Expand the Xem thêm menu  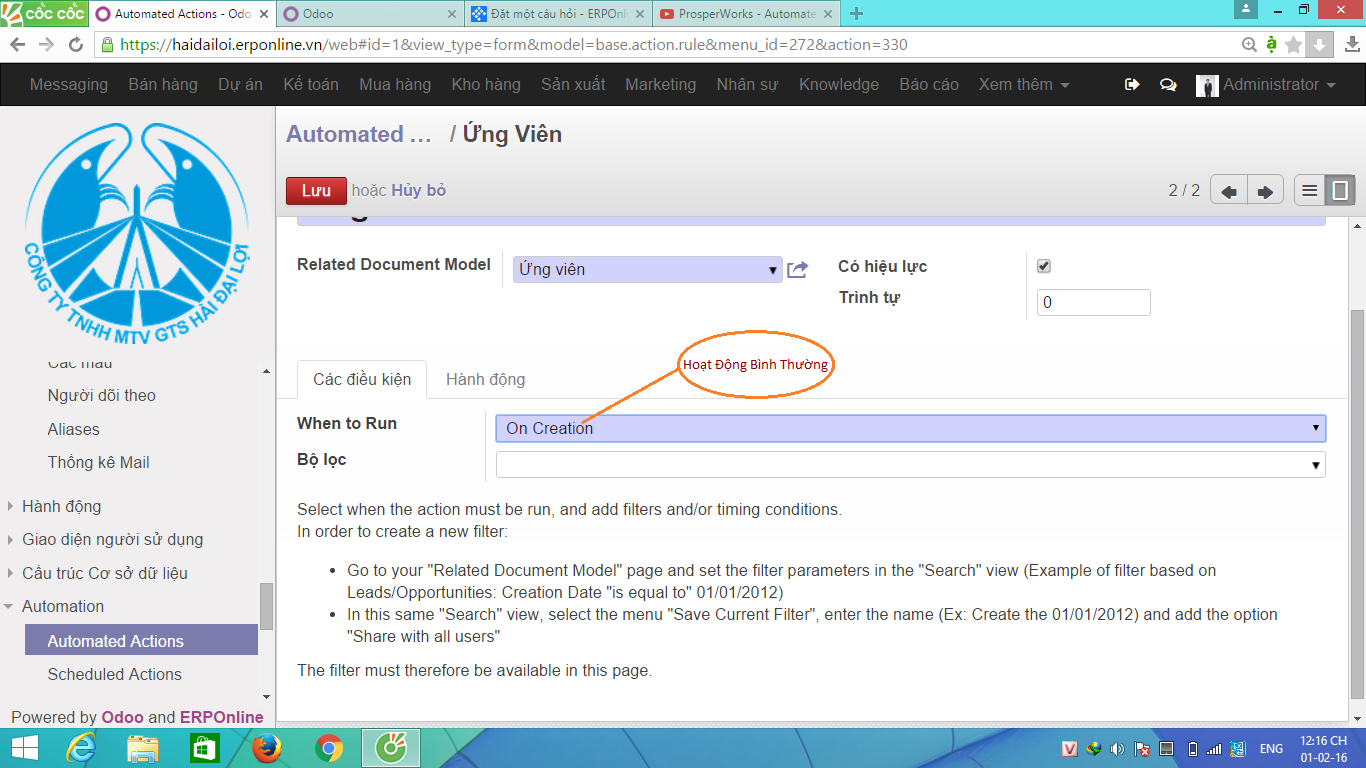(x=1024, y=85)
